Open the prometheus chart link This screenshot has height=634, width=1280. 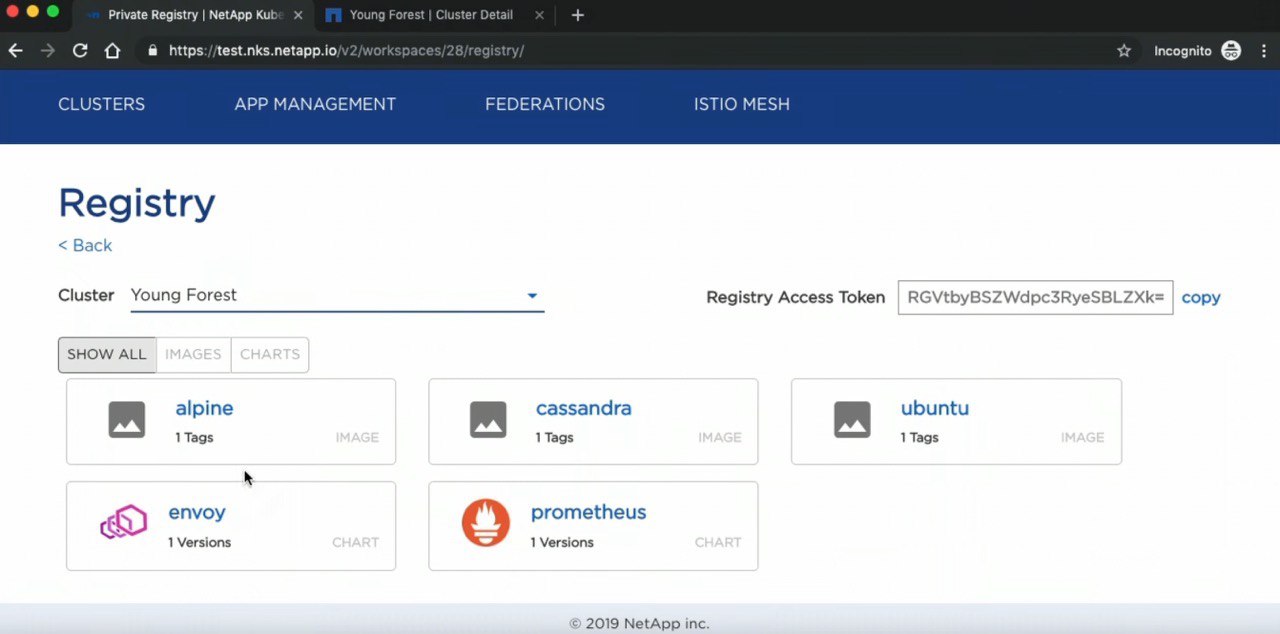click(588, 512)
